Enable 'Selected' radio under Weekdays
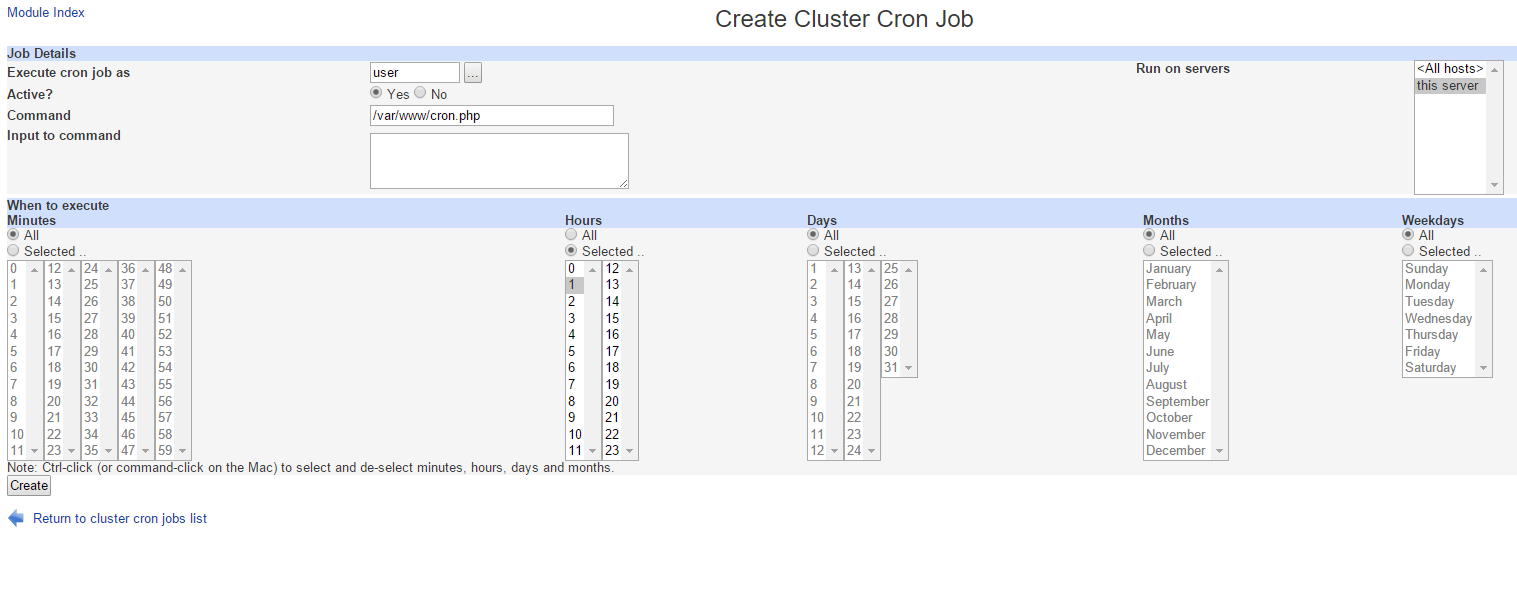The height and width of the screenshot is (604, 1517). [1408, 251]
